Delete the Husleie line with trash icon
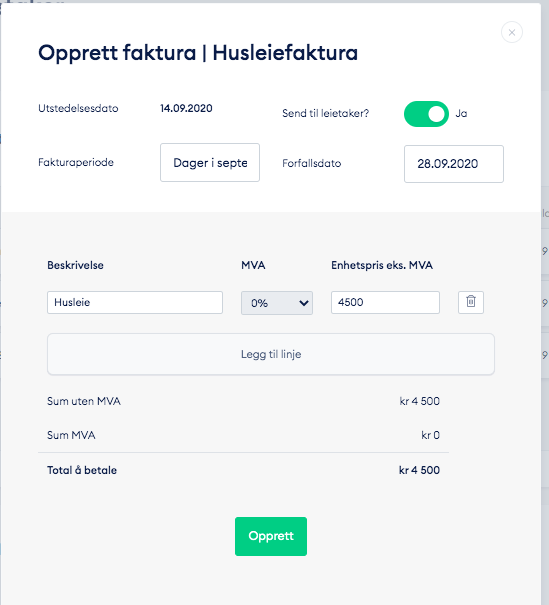Viewport: 549px width, 605px height. tap(471, 302)
